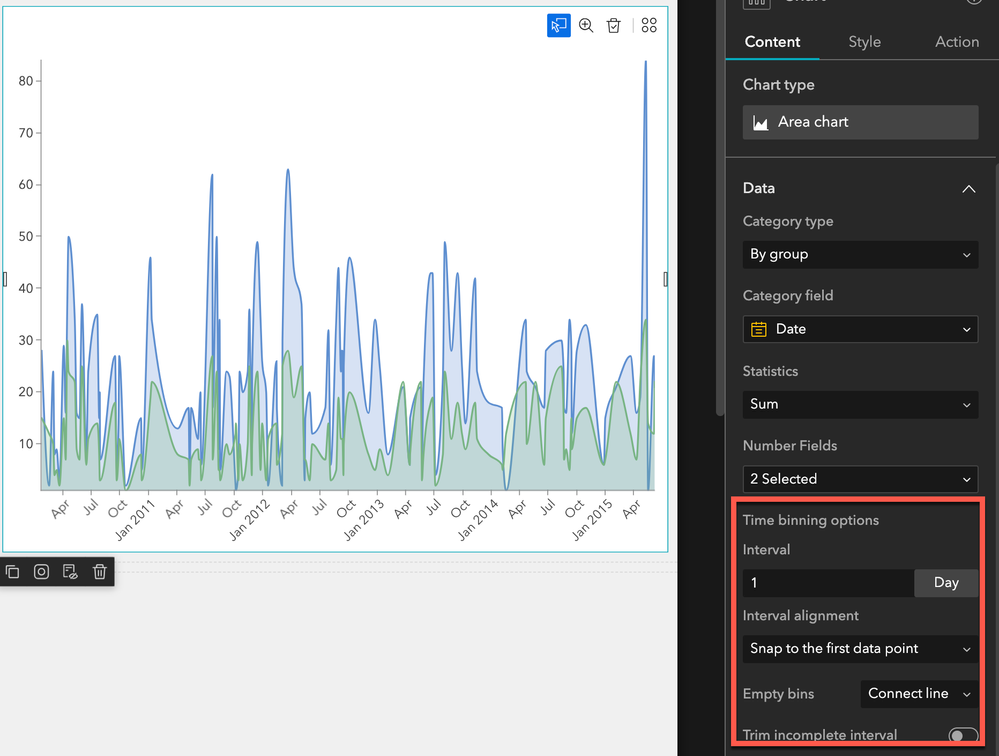This screenshot has width=999, height=756.
Task: Open the Category field Date dropdown
Action: pos(860,329)
